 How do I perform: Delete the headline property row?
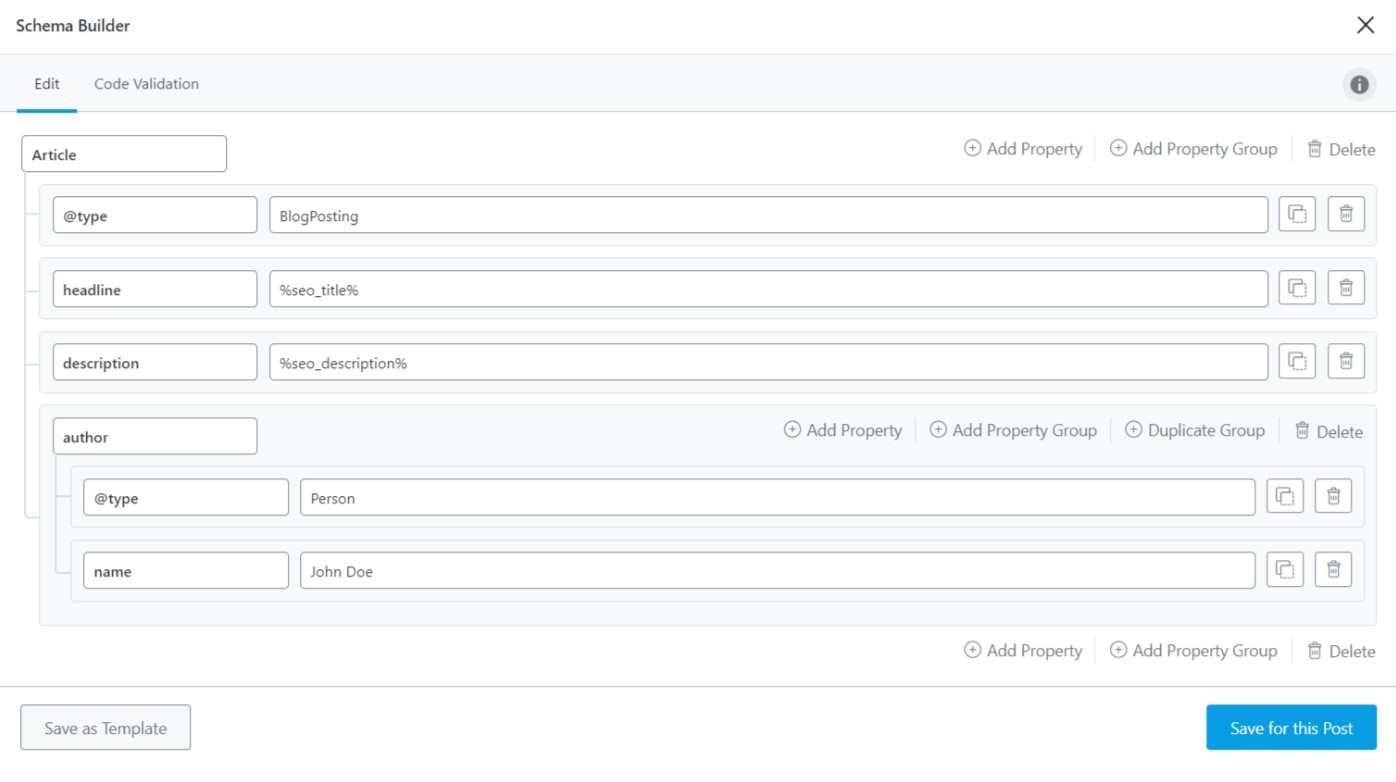[x=1346, y=288]
